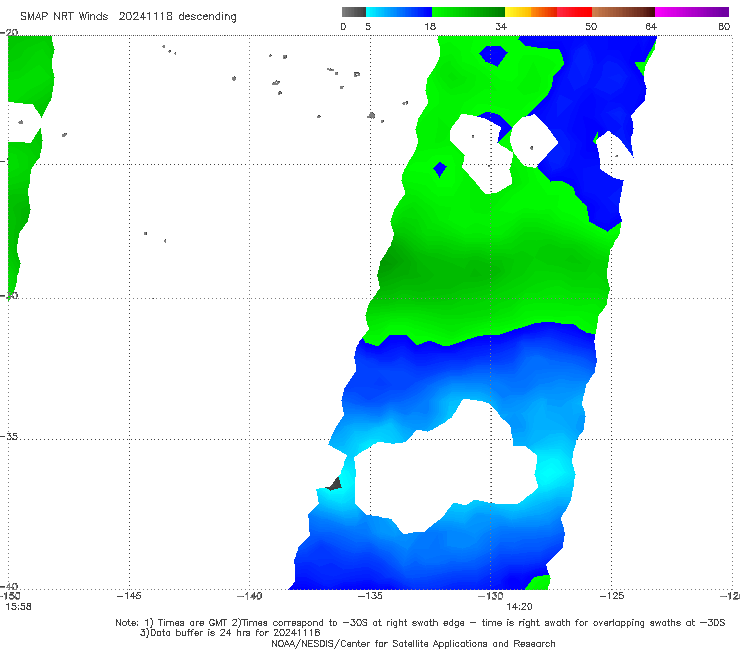This screenshot has height=650, width=740.
Task: Click longitude label '-130'
Action: (x=490, y=596)
